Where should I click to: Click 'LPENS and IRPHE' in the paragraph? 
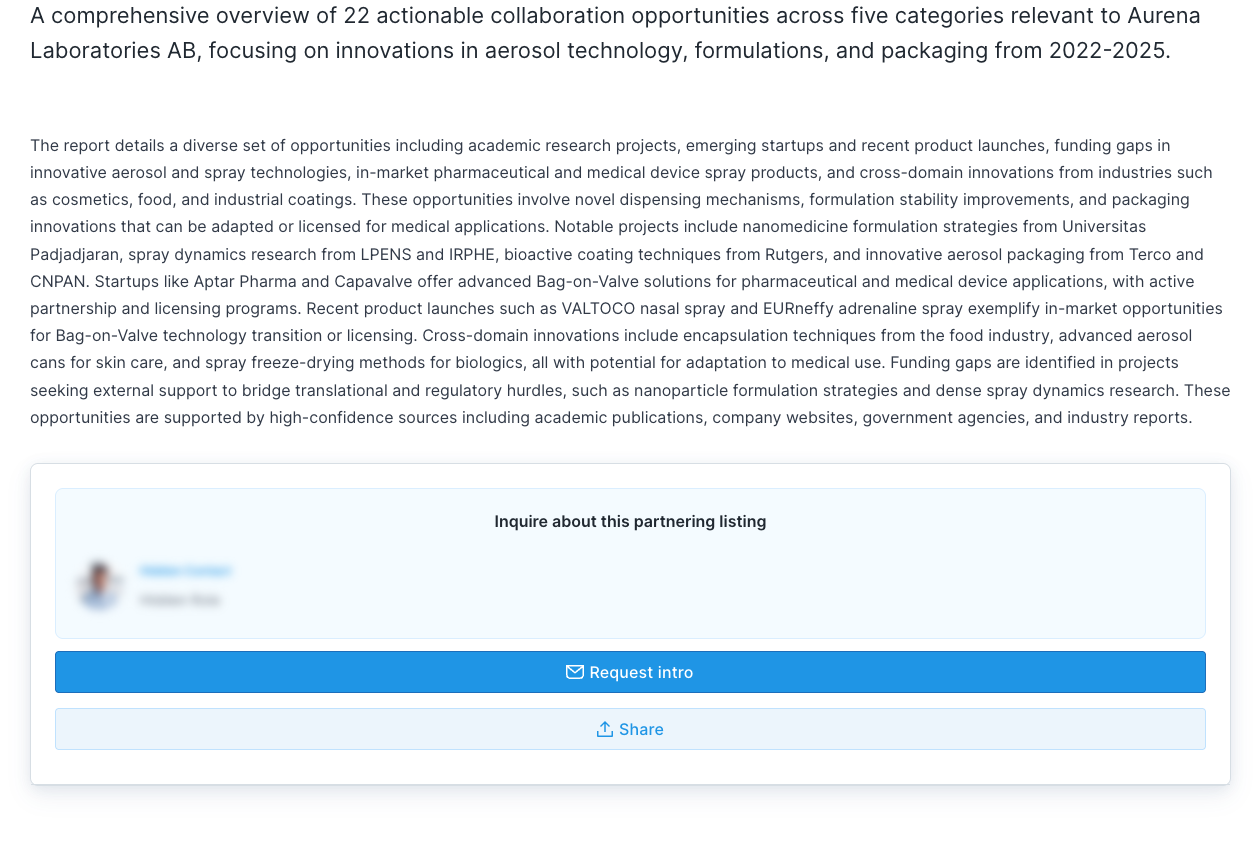427,254
